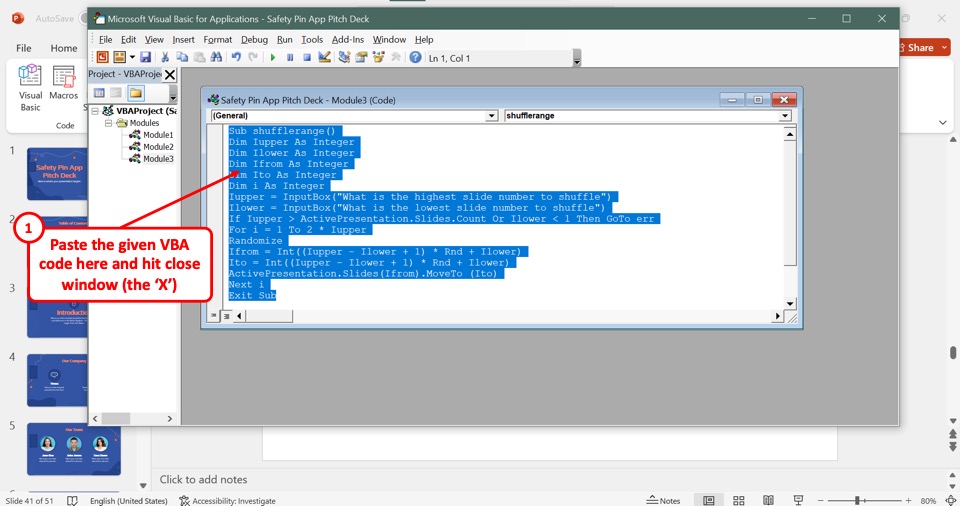Click the Paste icon in VBA toolbar

pos(200,58)
